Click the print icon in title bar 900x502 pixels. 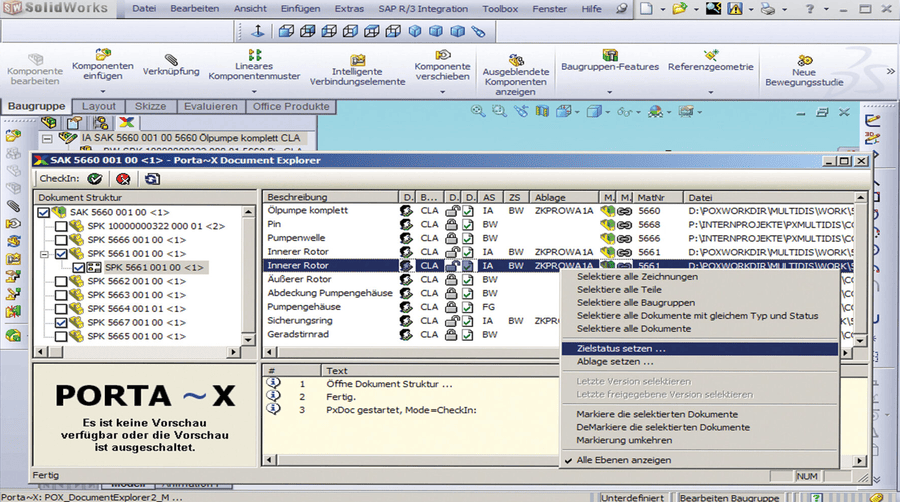pos(767,9)
